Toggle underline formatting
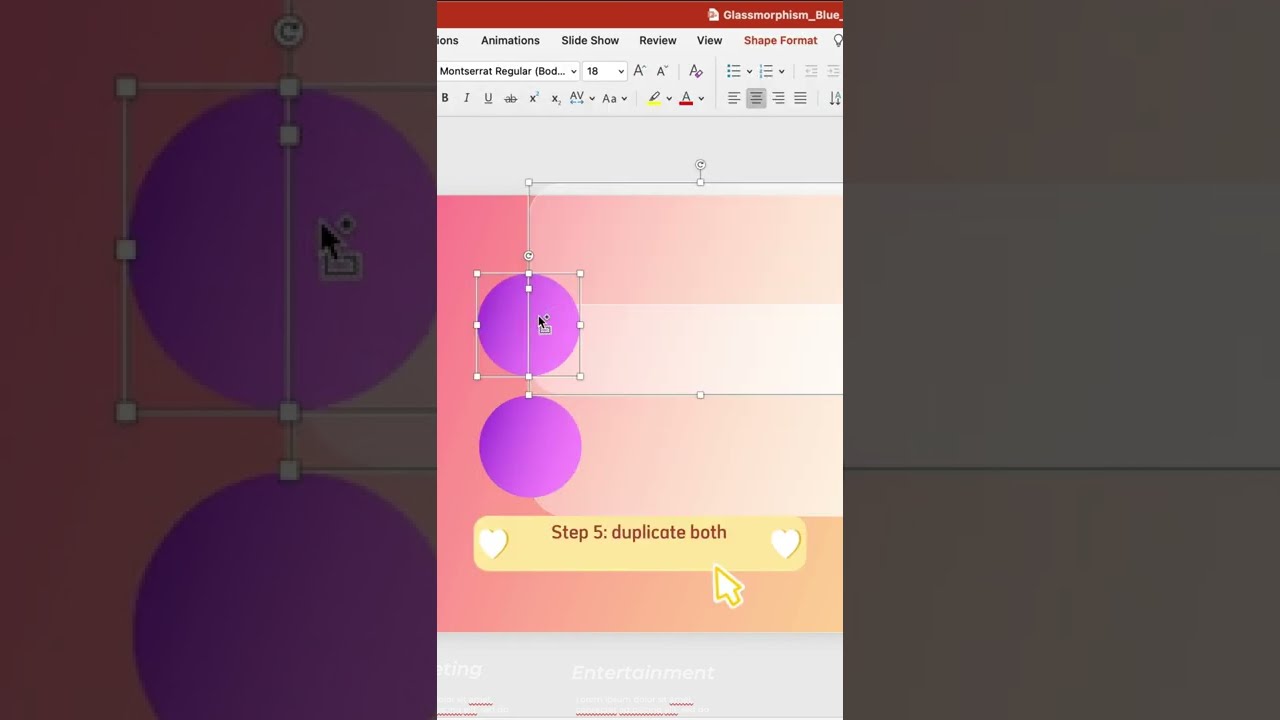This screenshot has height=720, width=1280. click(x=488, y=98)
